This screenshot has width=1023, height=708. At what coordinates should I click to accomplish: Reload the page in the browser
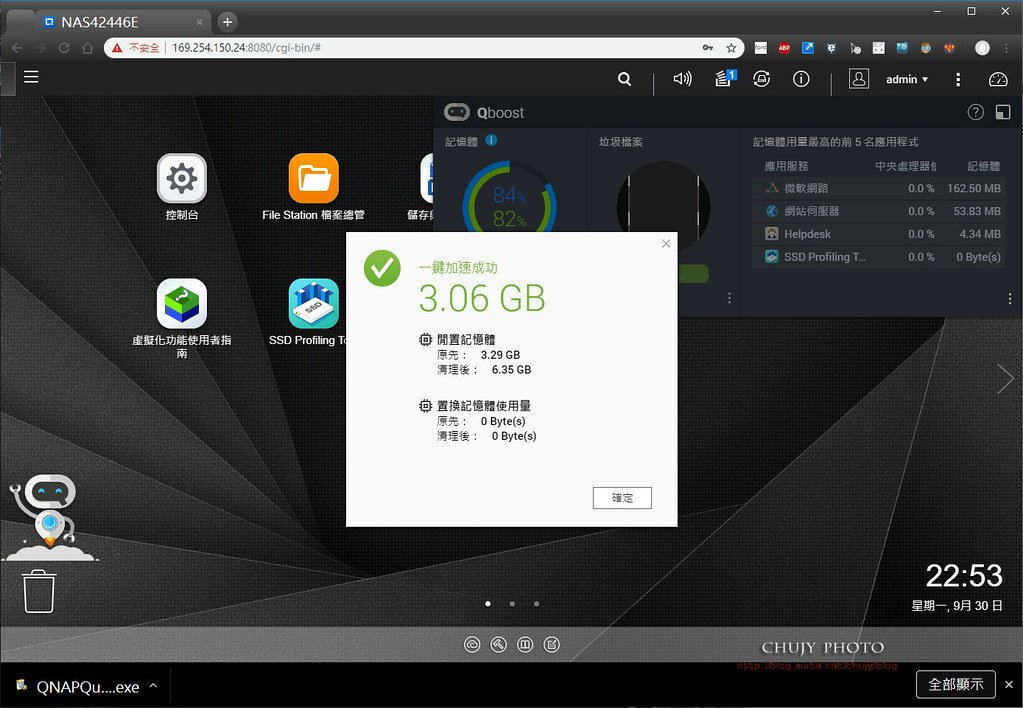(64, 48)
